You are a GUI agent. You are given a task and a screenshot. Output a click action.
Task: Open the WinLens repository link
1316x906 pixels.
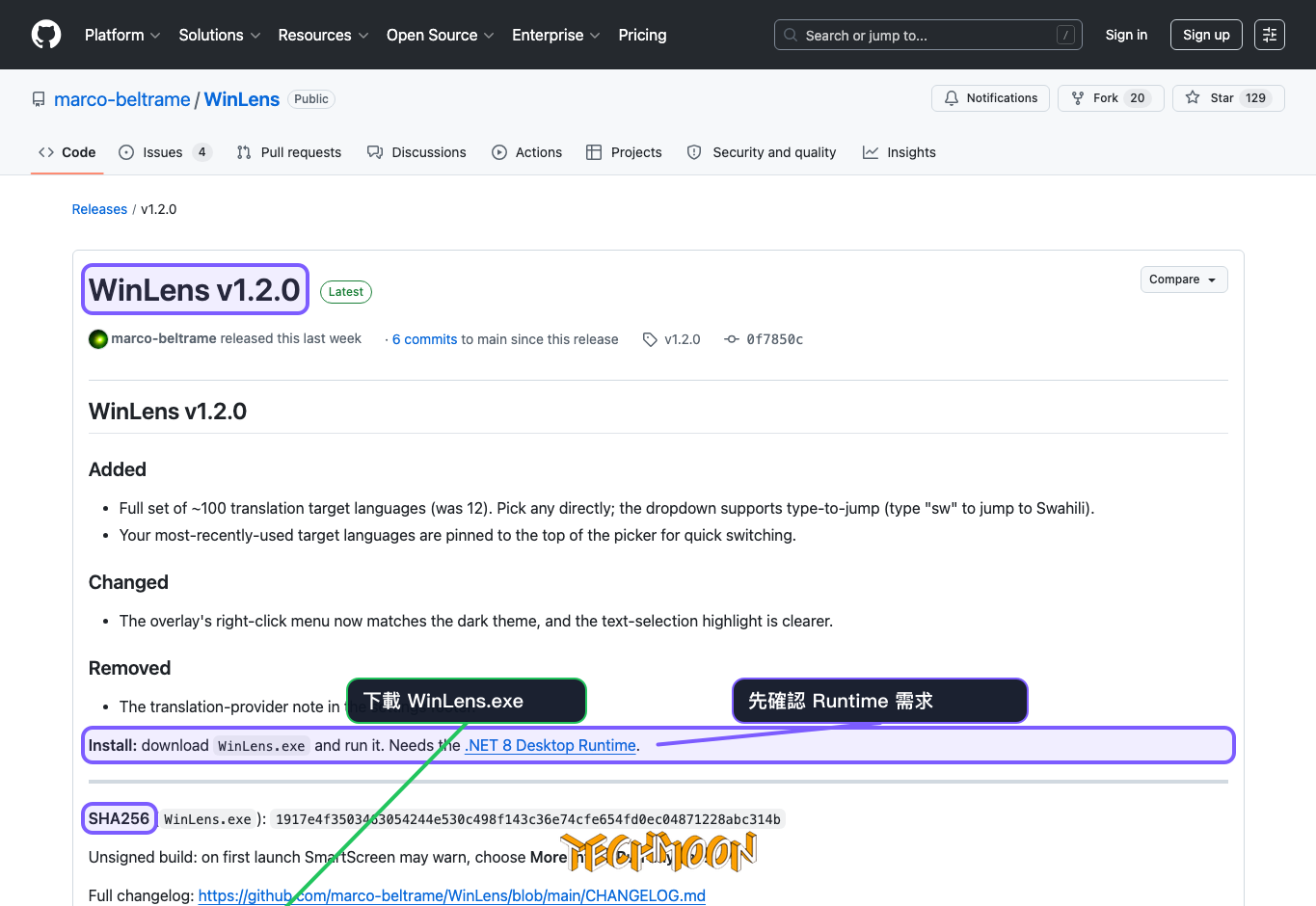(241, 99)
